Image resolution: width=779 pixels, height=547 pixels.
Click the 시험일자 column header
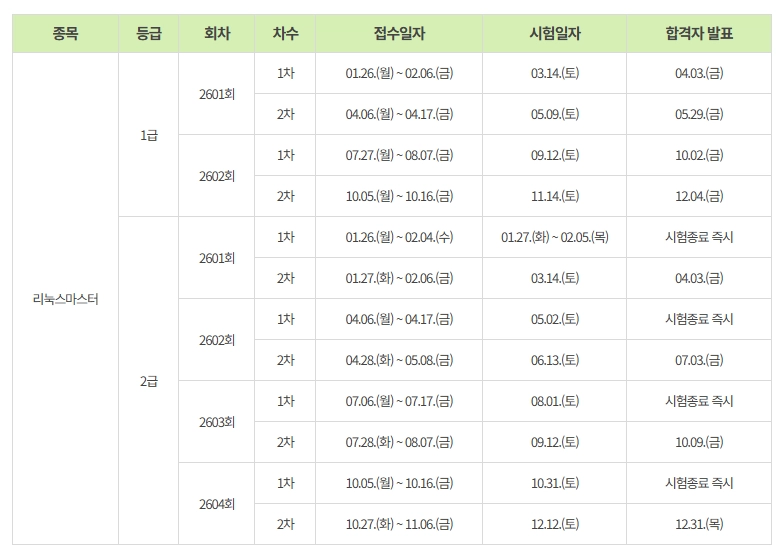pyautogui.click(x=554, y=33)
